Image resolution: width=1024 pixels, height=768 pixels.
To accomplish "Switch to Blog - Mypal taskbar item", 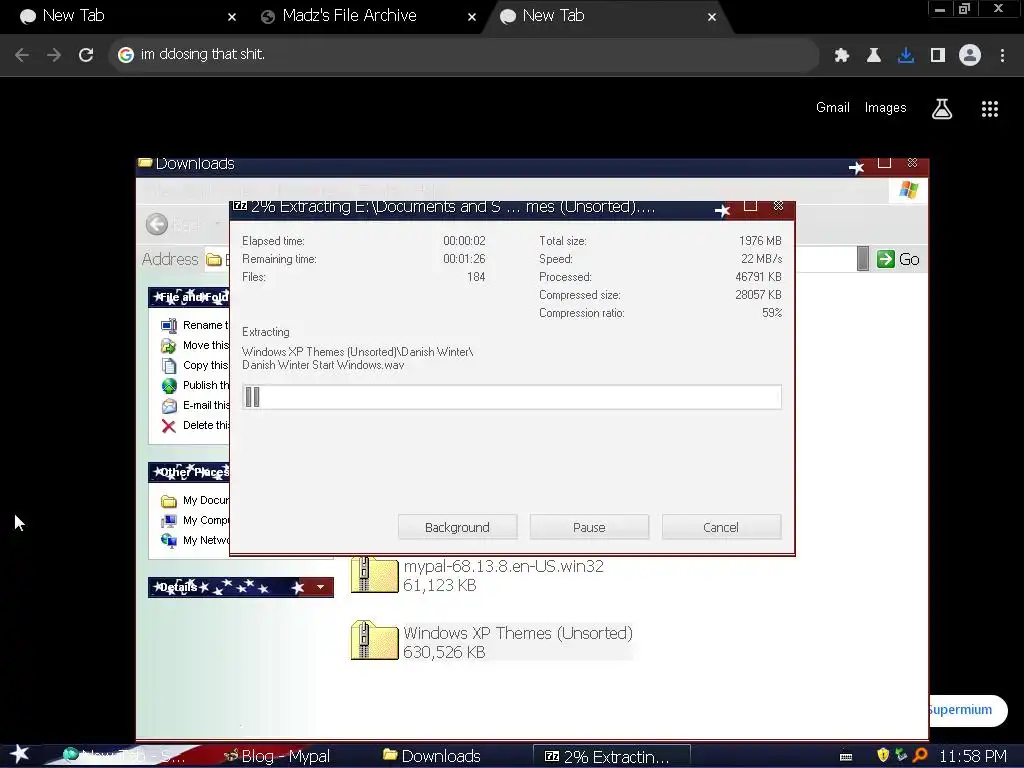I will pyautogui.click(x=278, y=756).
